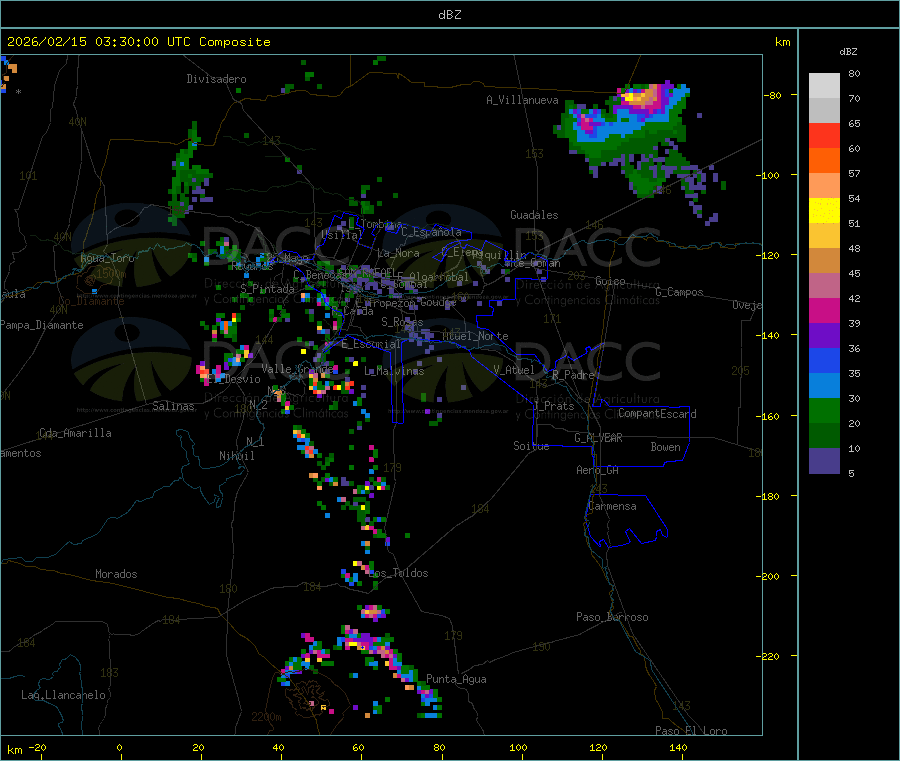The height and width of the screenshot is (761, 900).
Task: Click the Soitue location label
Action: pyautogui.click(x=531, y=446)
